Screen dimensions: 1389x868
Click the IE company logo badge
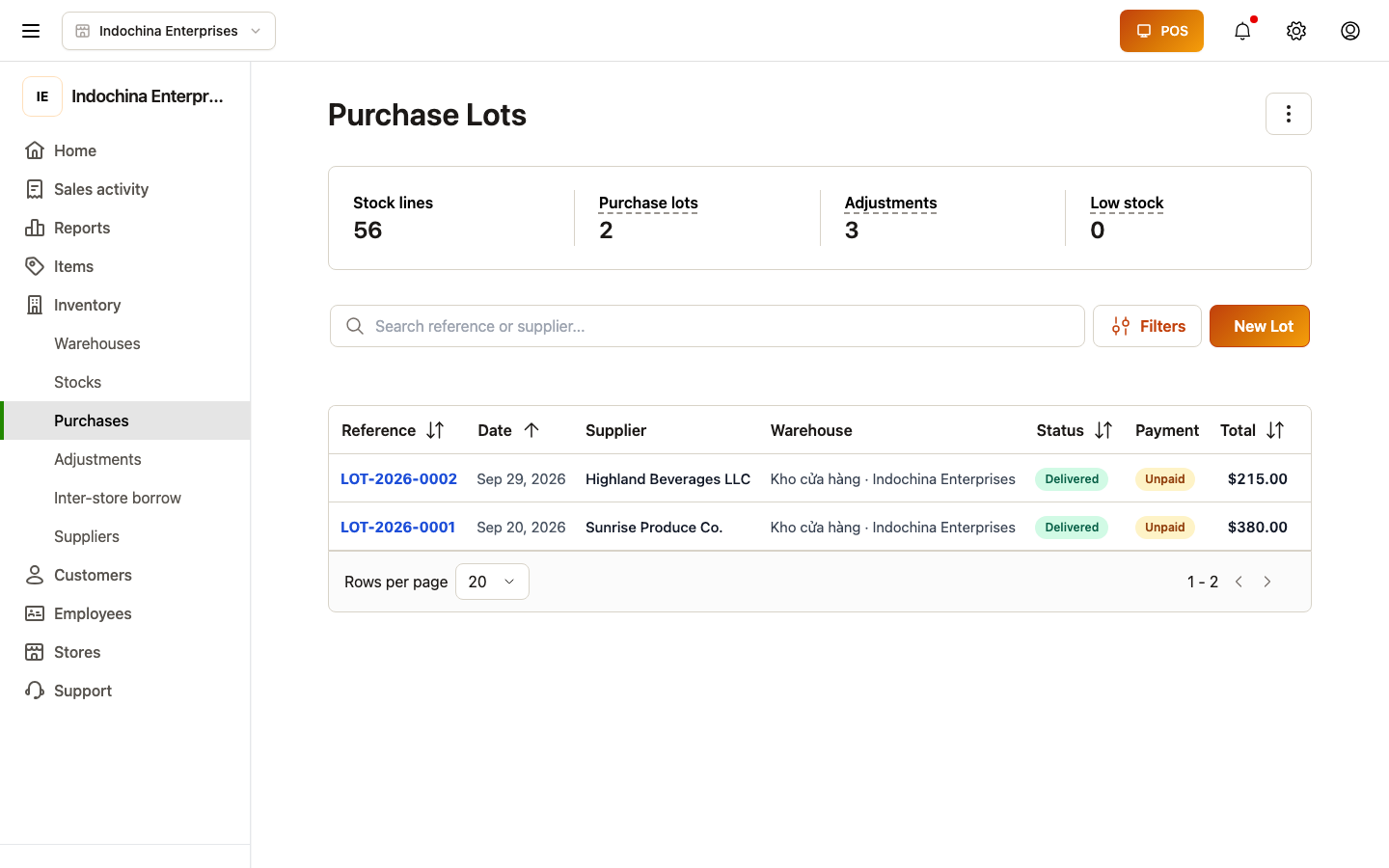coord(42,96)
